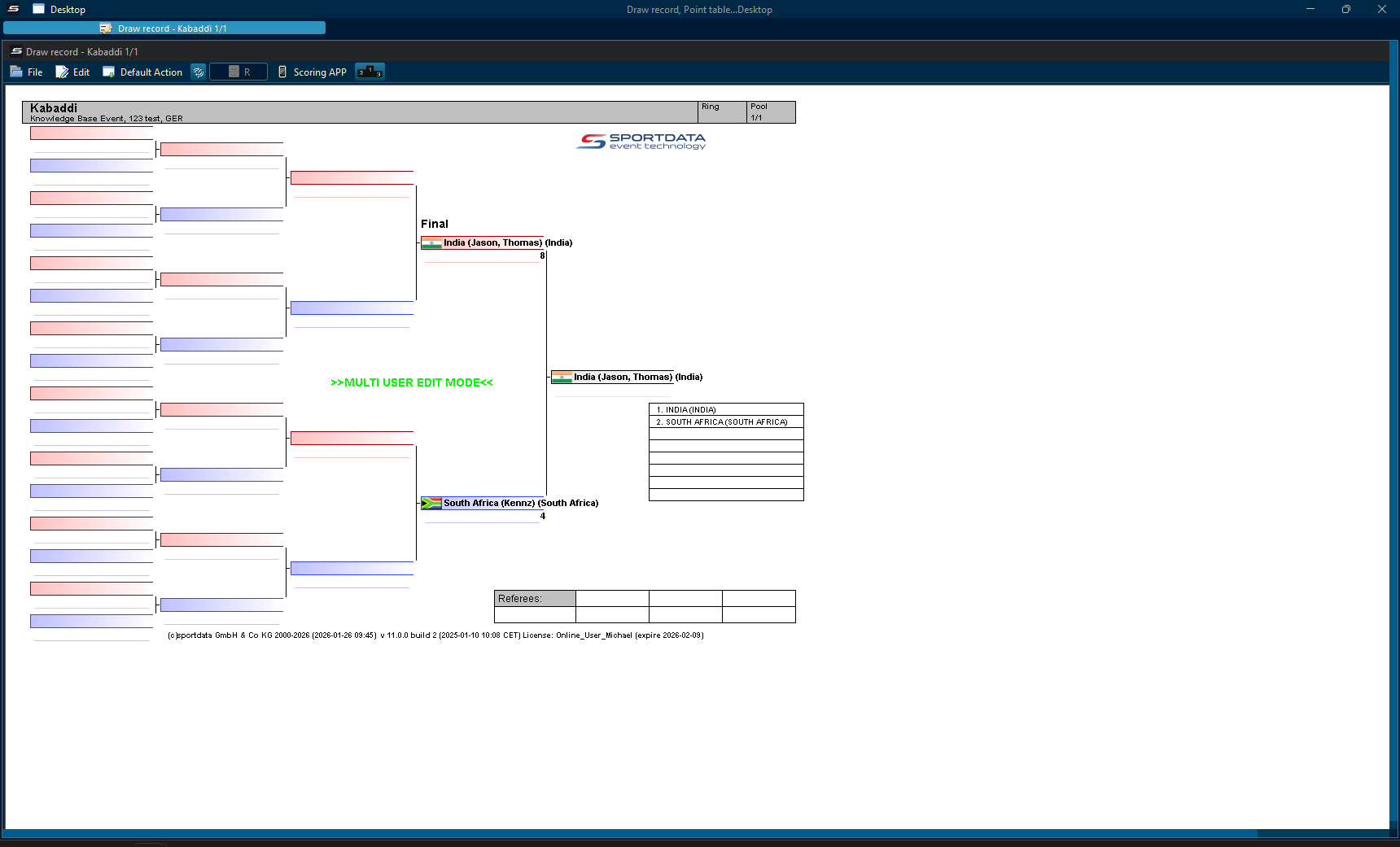1400x847 pixels.
Task: Click the Sportdata logo in top-left corner
Action: click(14, 9)
